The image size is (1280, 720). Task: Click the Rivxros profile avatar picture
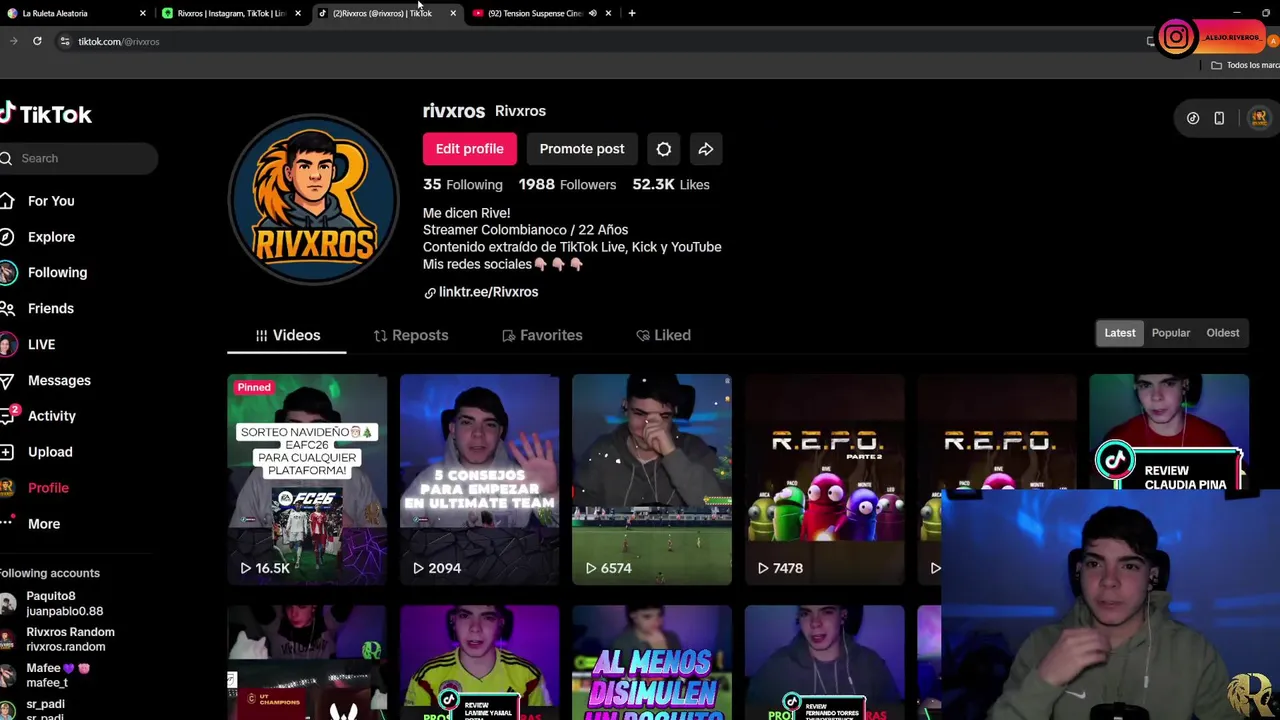[313, 199]
